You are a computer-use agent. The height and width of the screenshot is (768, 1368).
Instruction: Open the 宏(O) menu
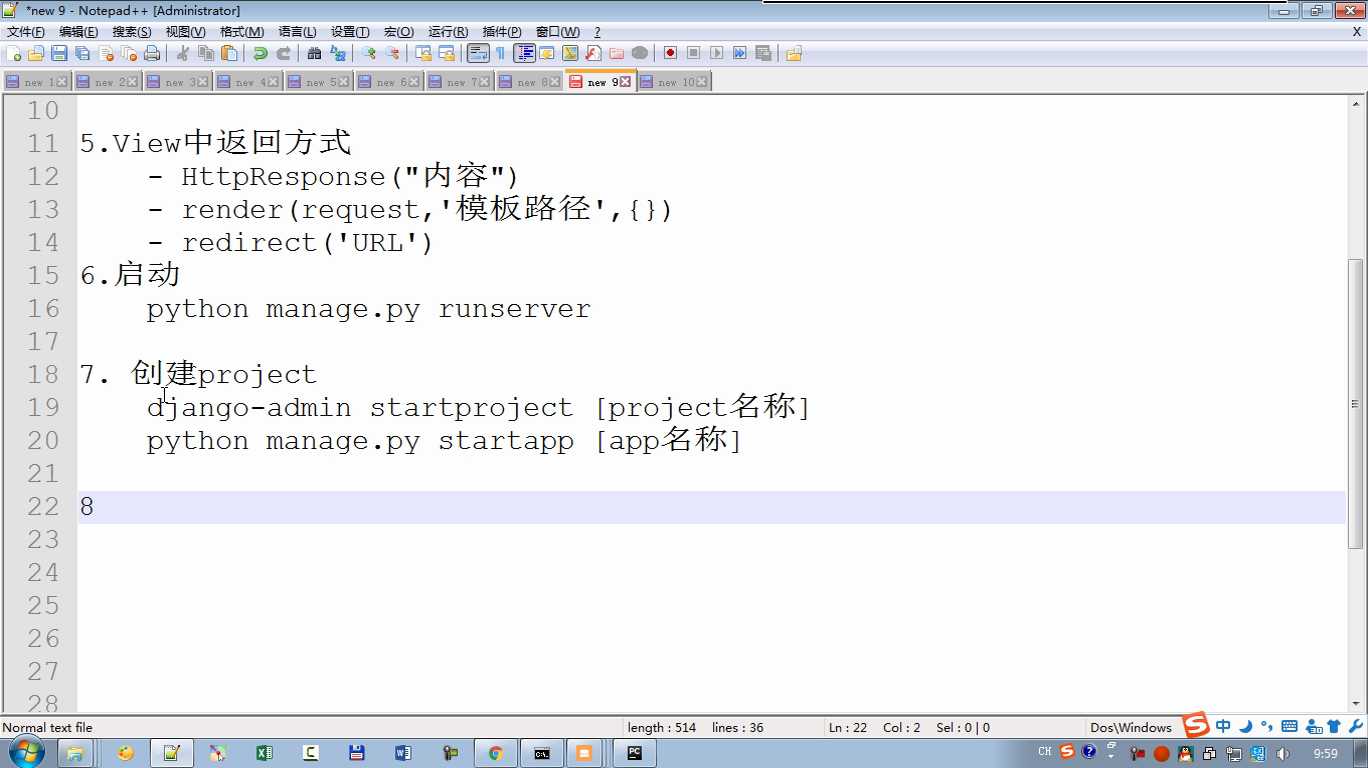coord(398,32)
